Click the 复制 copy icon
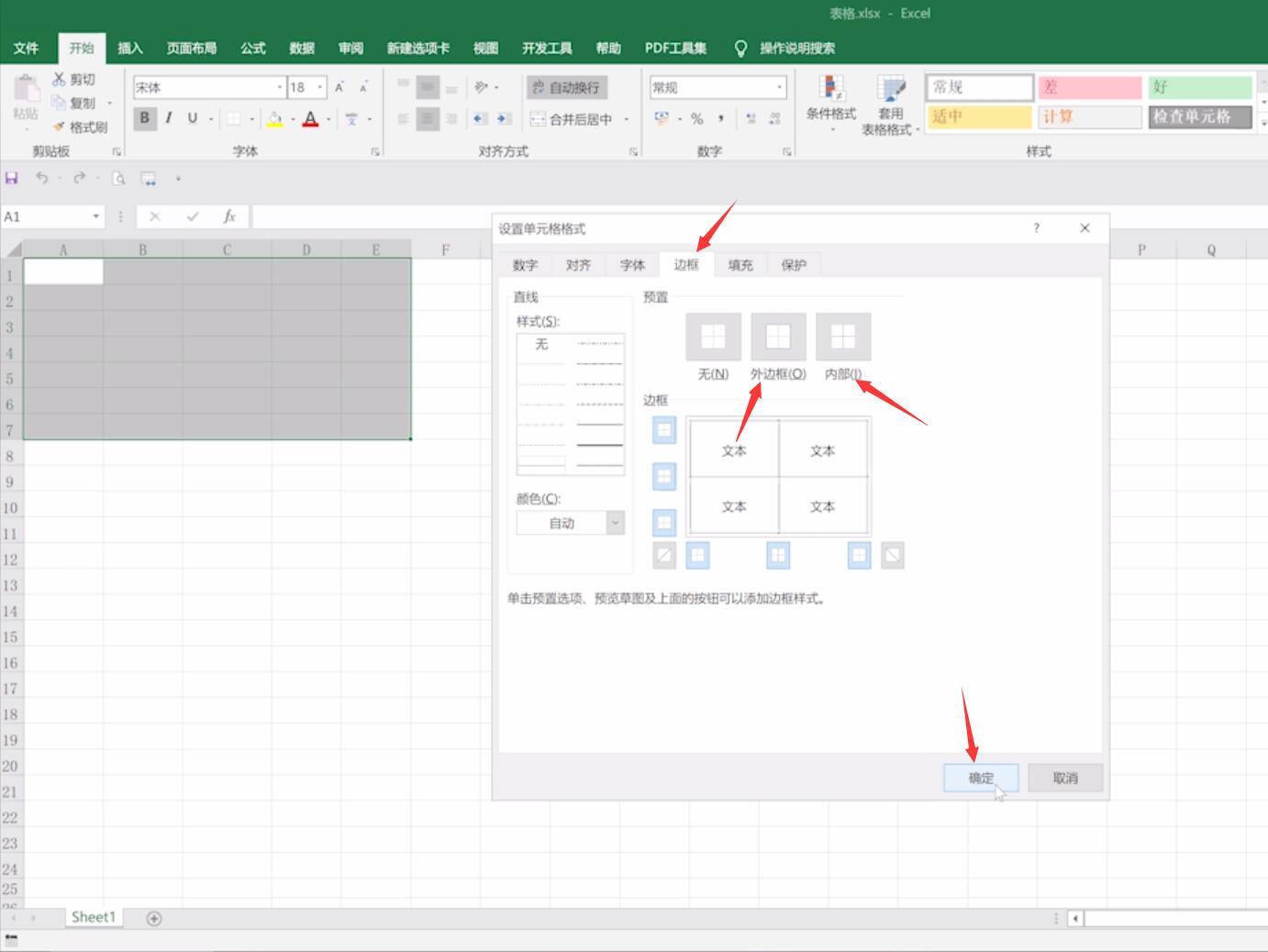Image resolution: width=1268 pixels, height=952 pixels. tap(59, 103)
